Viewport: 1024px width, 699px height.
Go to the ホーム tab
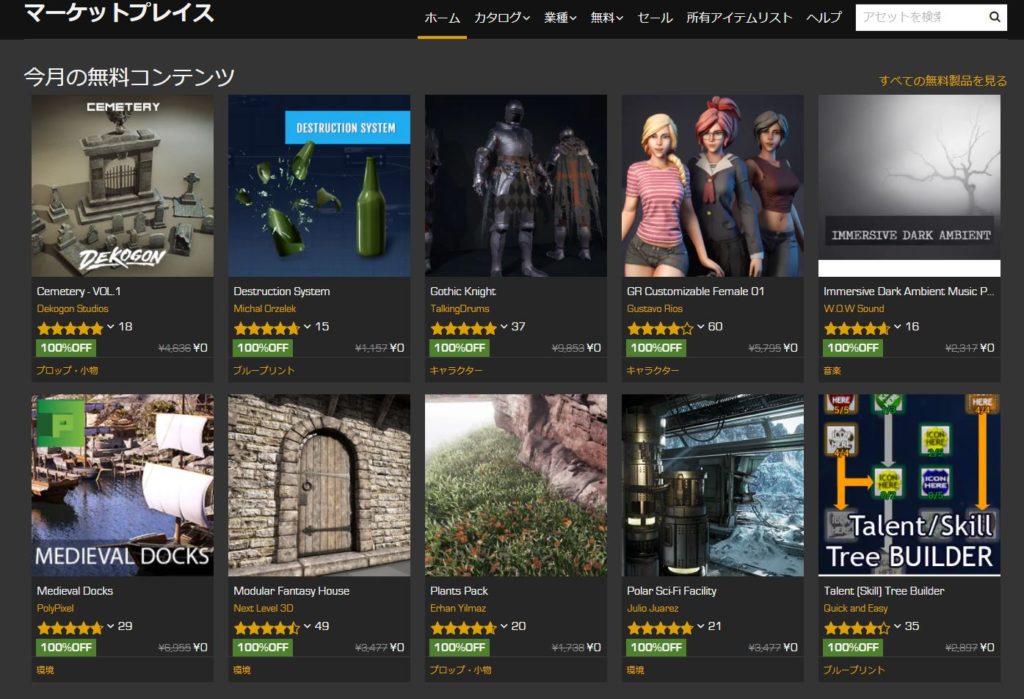(x=442, y=18)
